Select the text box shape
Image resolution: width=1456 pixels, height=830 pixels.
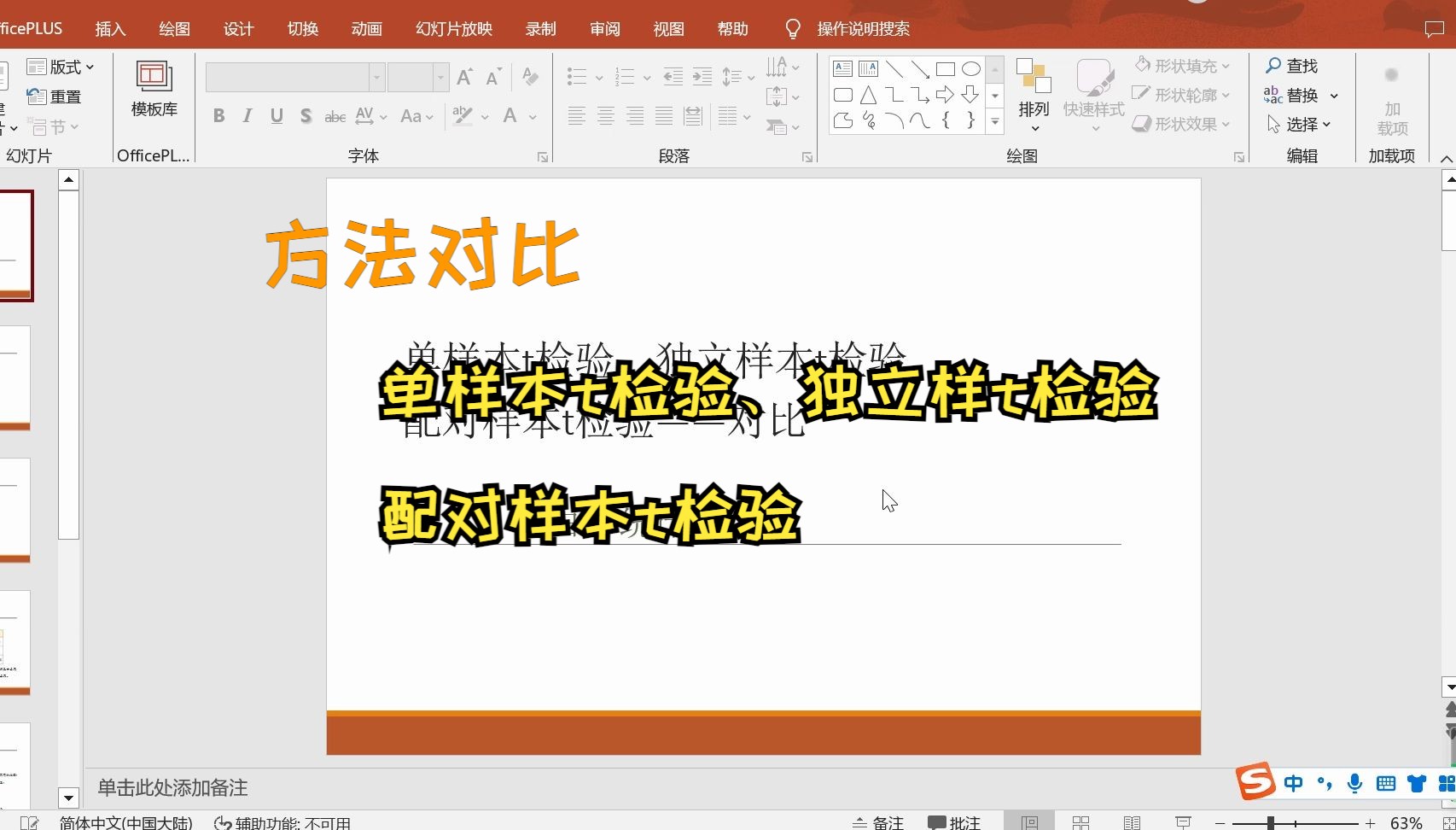(x=842, y=68)
